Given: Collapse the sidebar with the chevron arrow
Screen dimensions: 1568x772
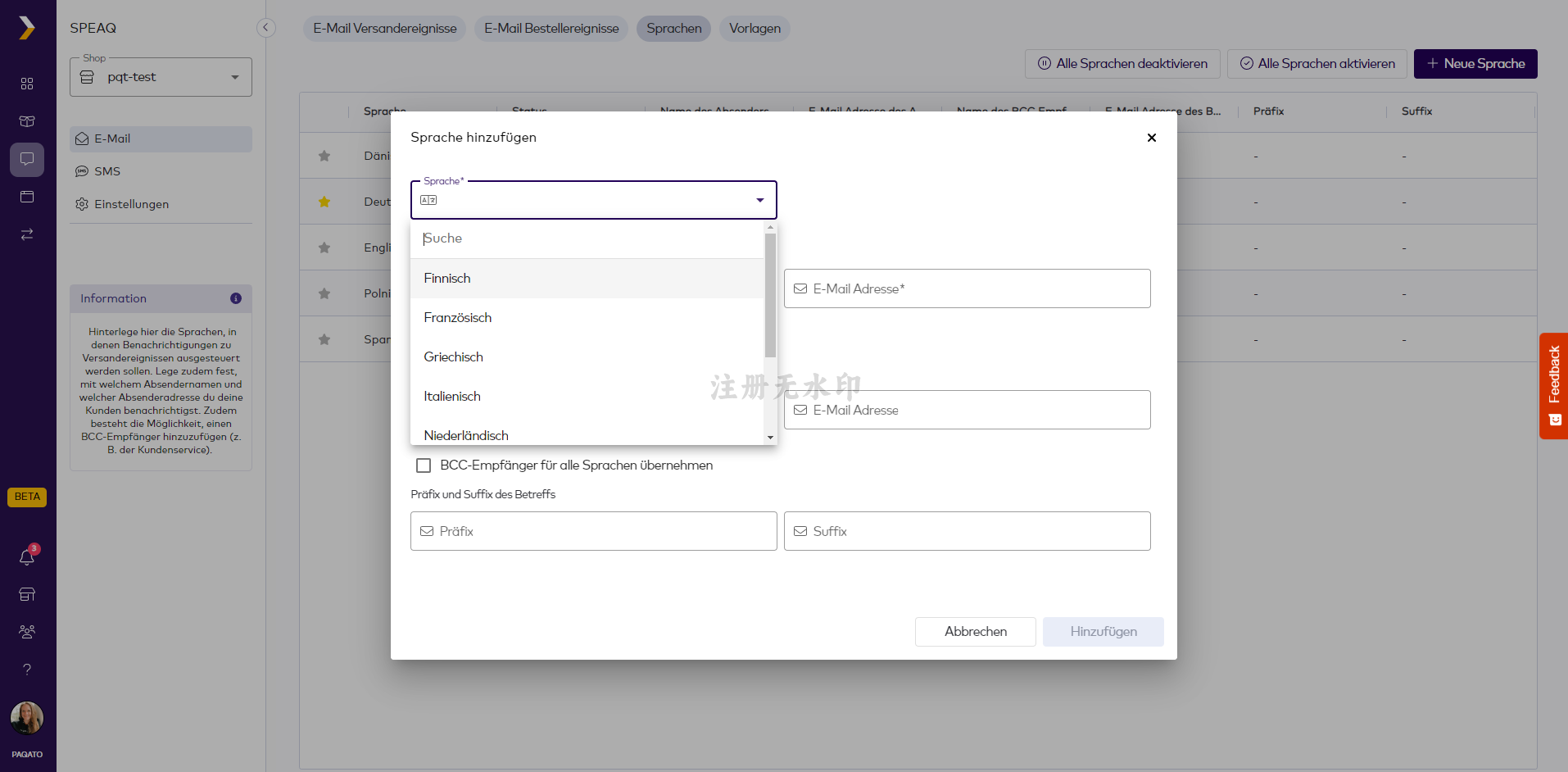Looking at the screenshot, I should [265, 28].
